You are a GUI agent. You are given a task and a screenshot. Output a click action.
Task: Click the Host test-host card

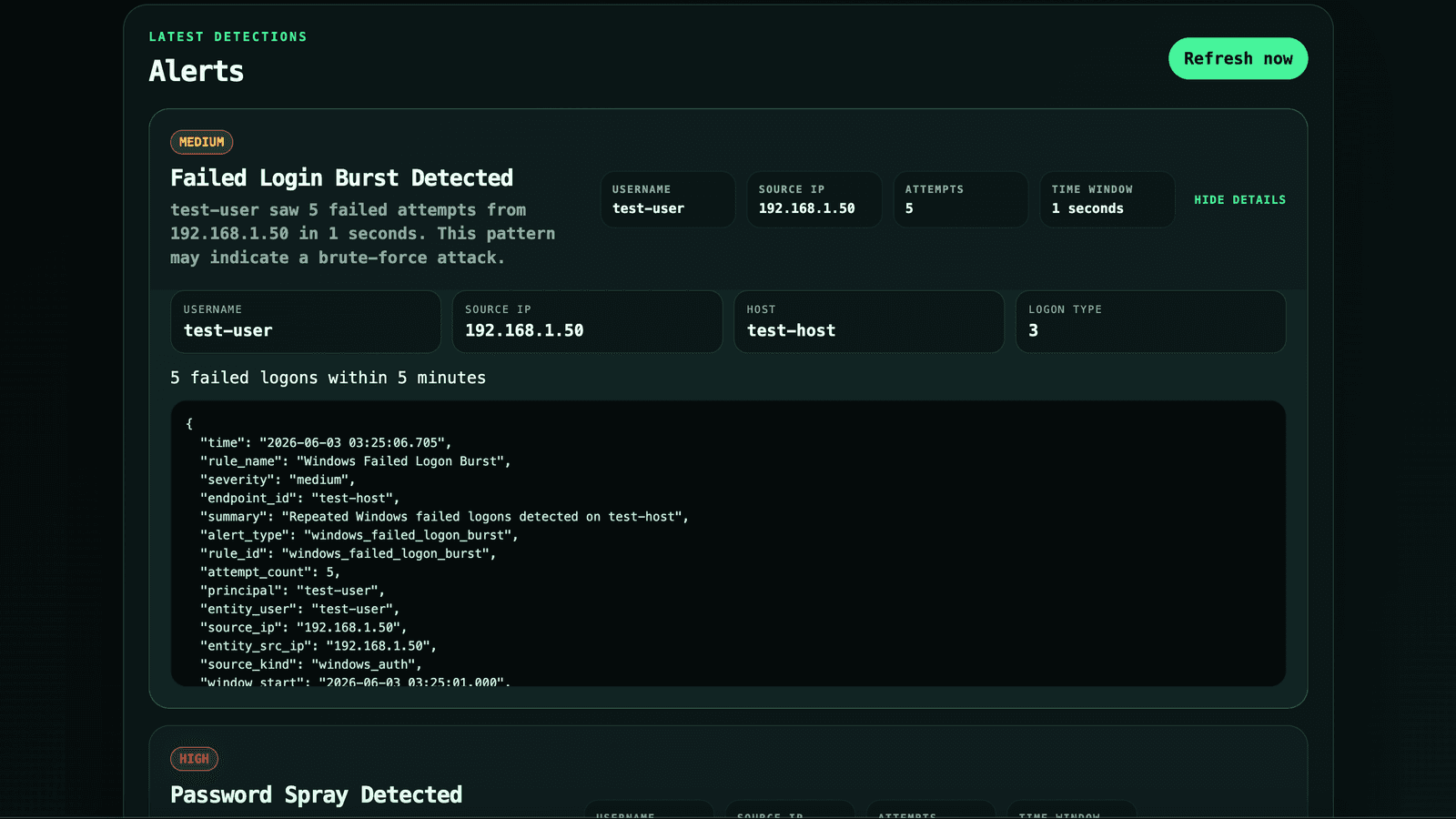click(x=869, y=321)
